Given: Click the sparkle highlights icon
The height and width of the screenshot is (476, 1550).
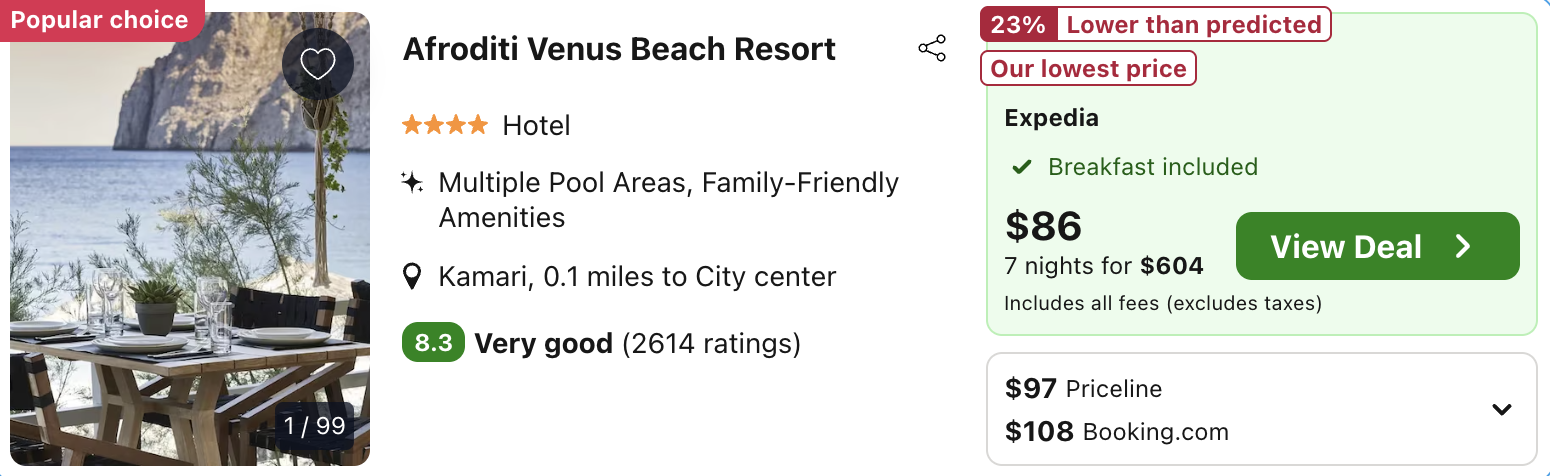Looking at the screenshot, I should [x=411, y=183].
